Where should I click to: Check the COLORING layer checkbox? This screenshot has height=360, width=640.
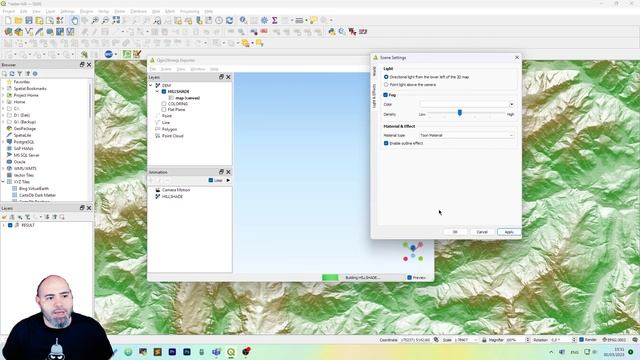164,104
